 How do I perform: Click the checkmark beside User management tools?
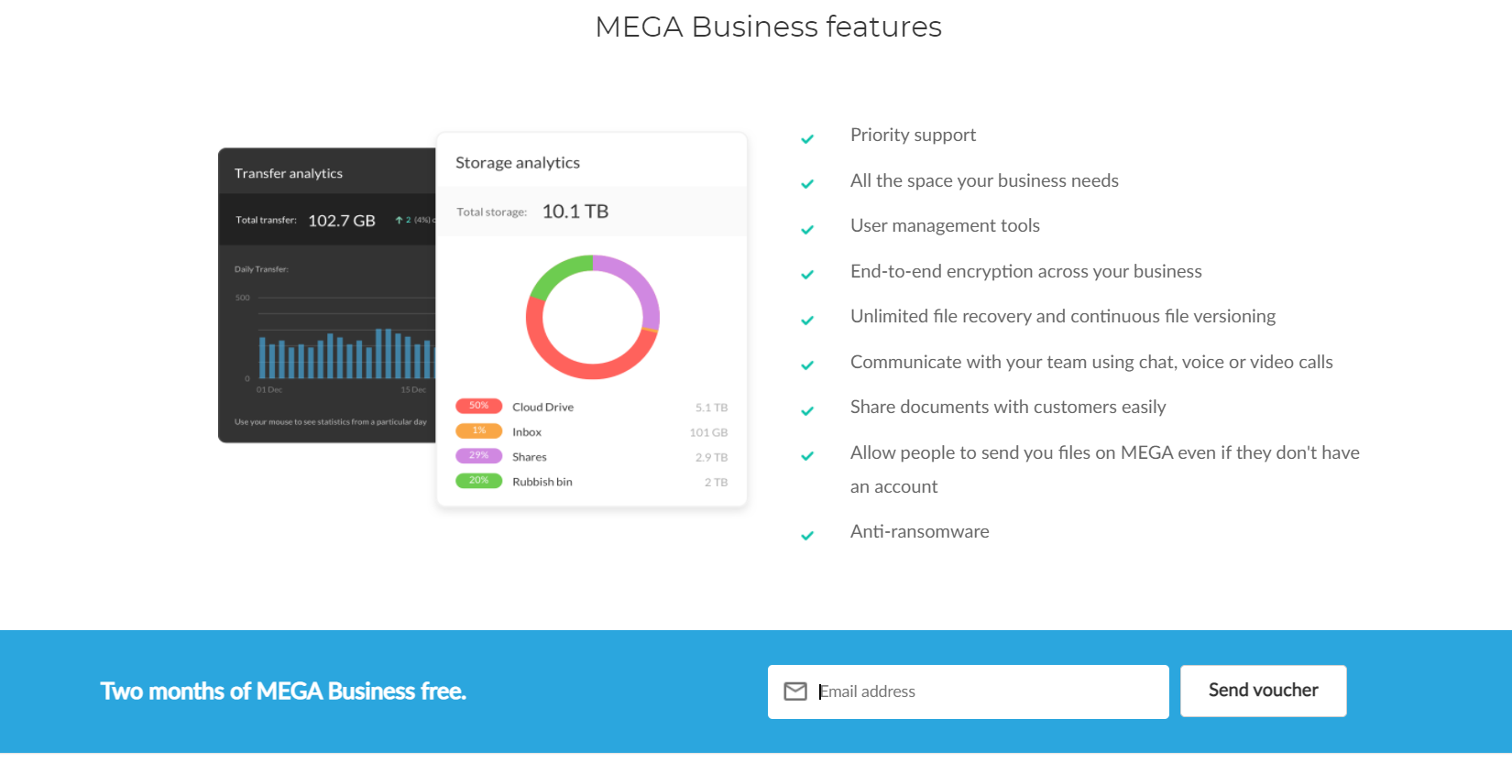point(807,230)
